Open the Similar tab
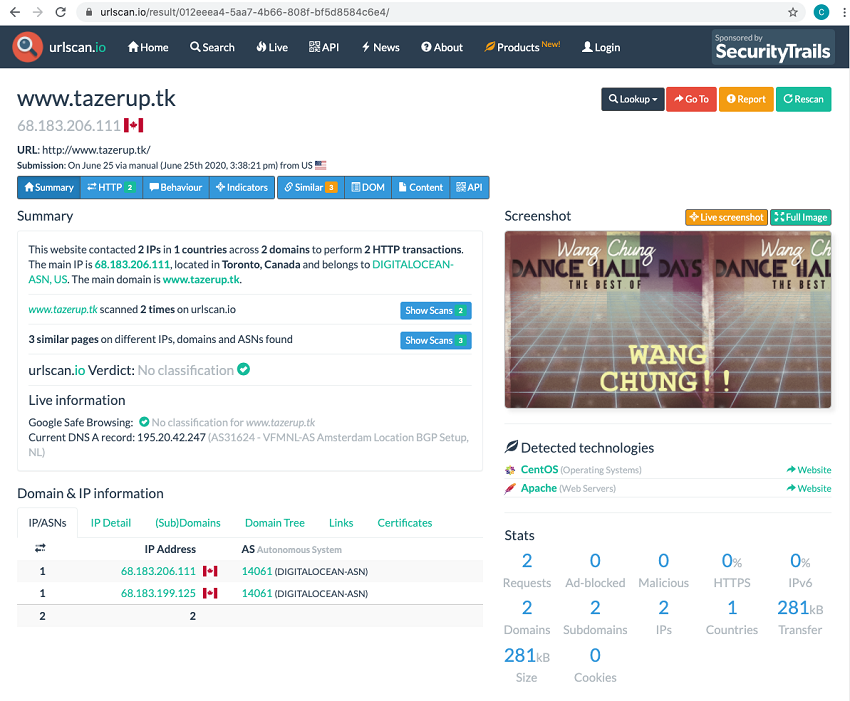 [x=311, y=188]
